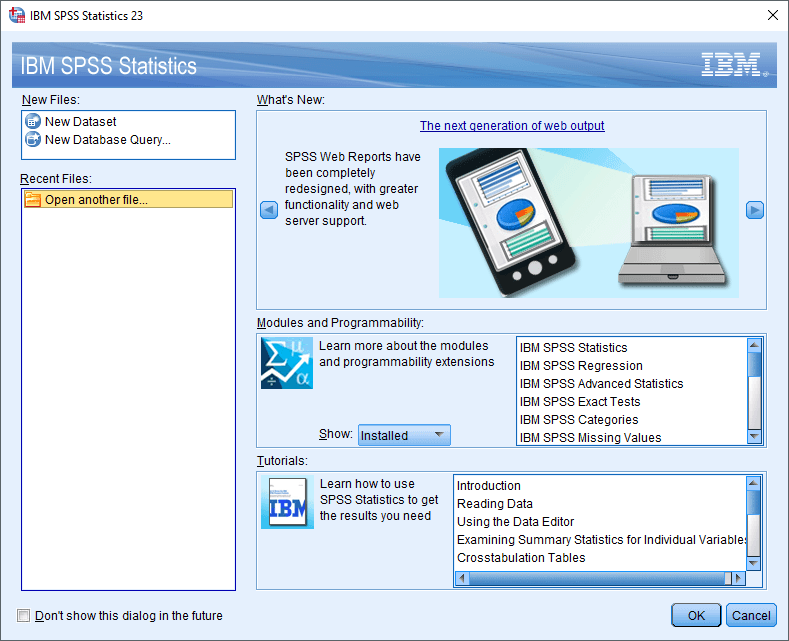Viewport: 789px width, 641px height.
Task: Click the web reports illustration image
Action: click(588, 223)
